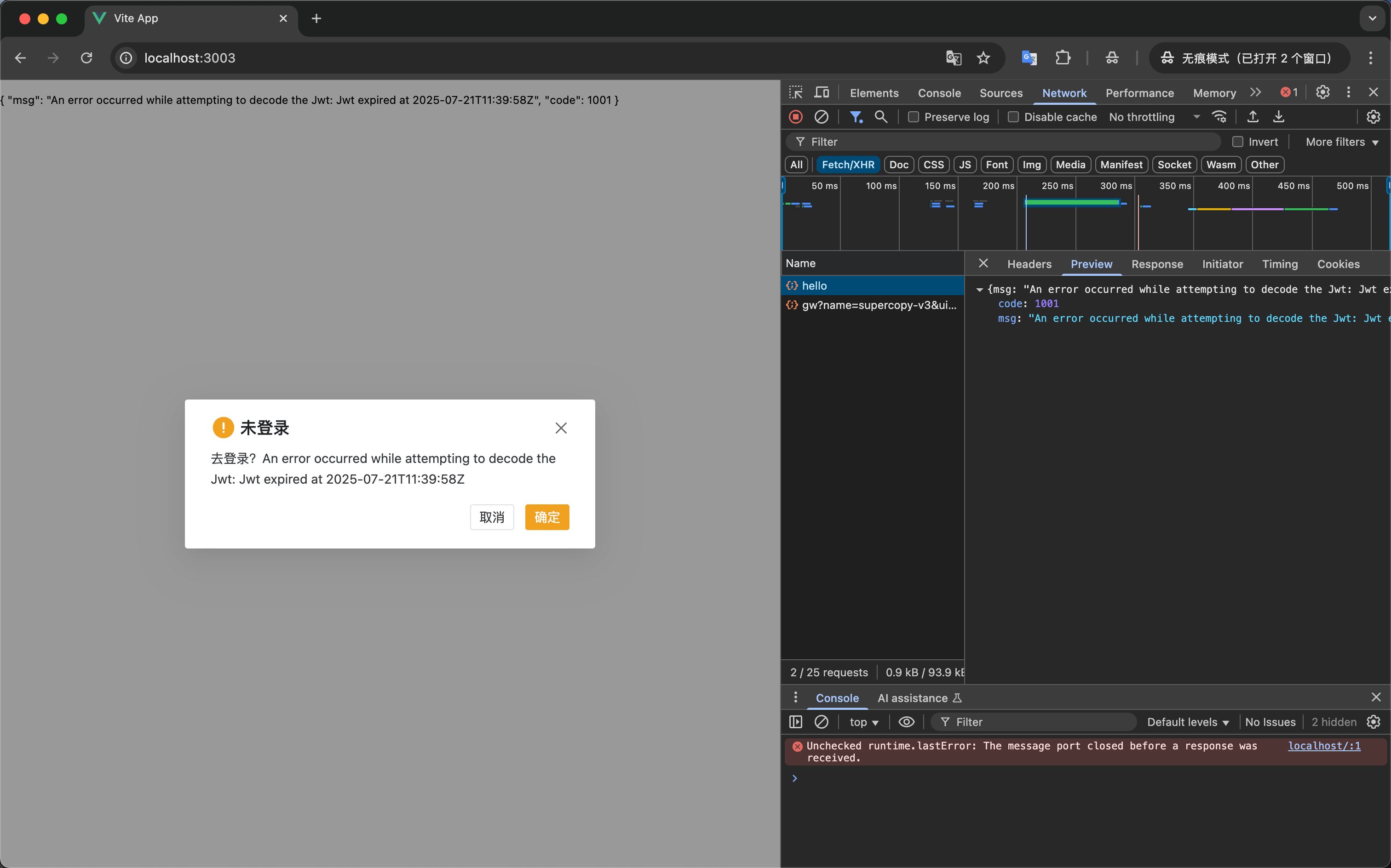Close the request details pane

pyautogui.click(x=983, y=263)
